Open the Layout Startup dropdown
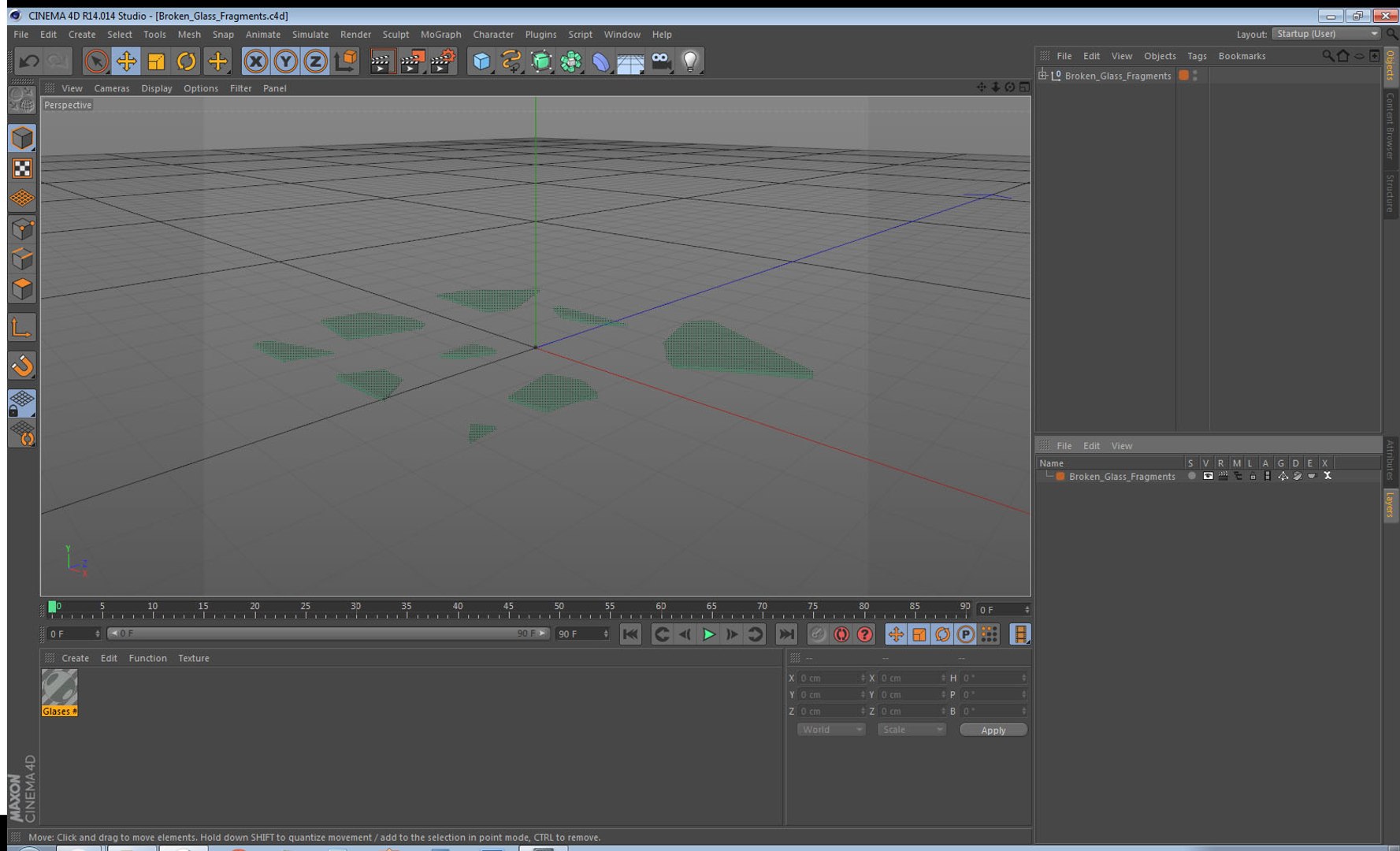This screenshot has height=851, width=1400. tap(1327, 34)
